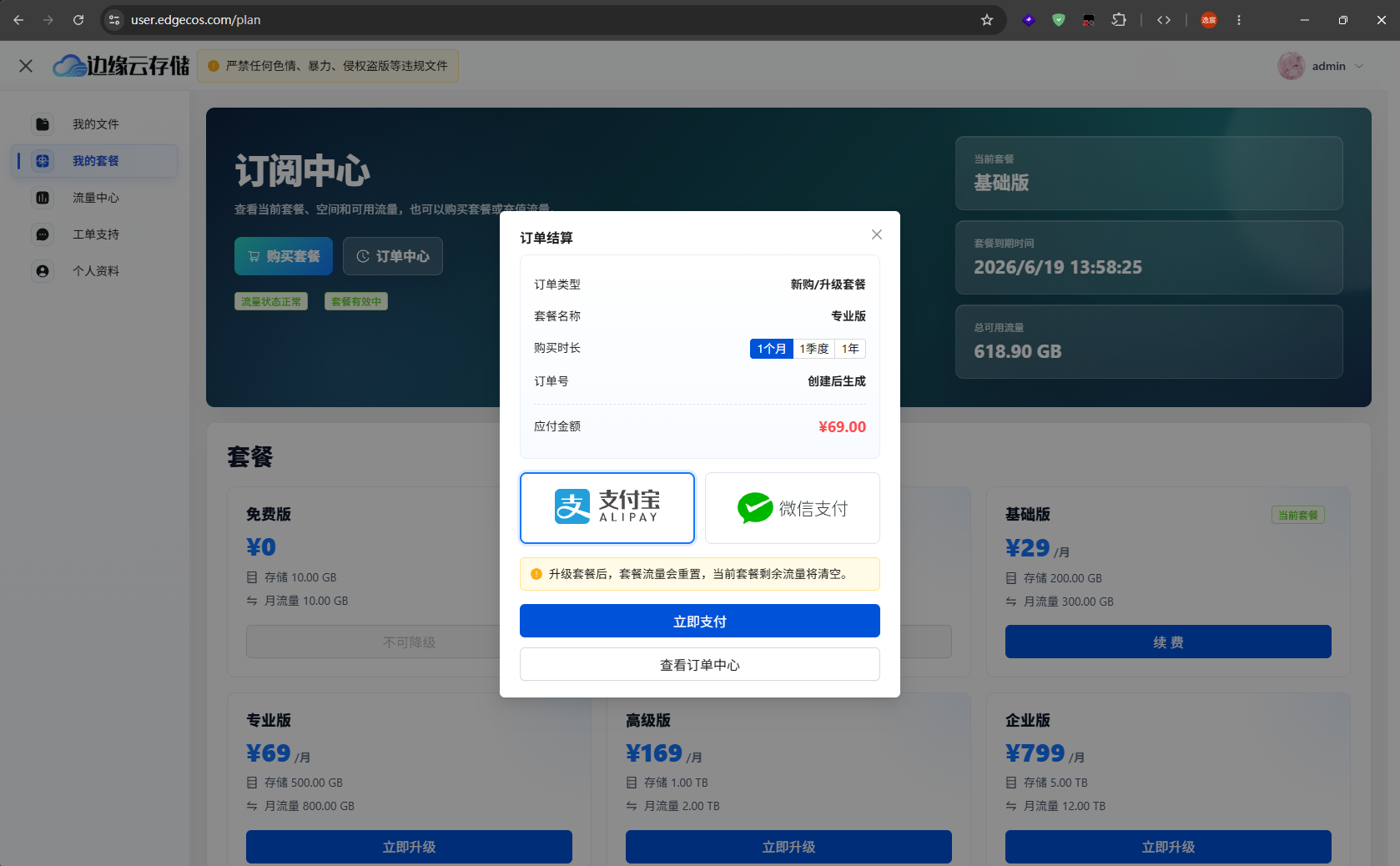Reload the page with refresh icon

[x=78, y=20]
